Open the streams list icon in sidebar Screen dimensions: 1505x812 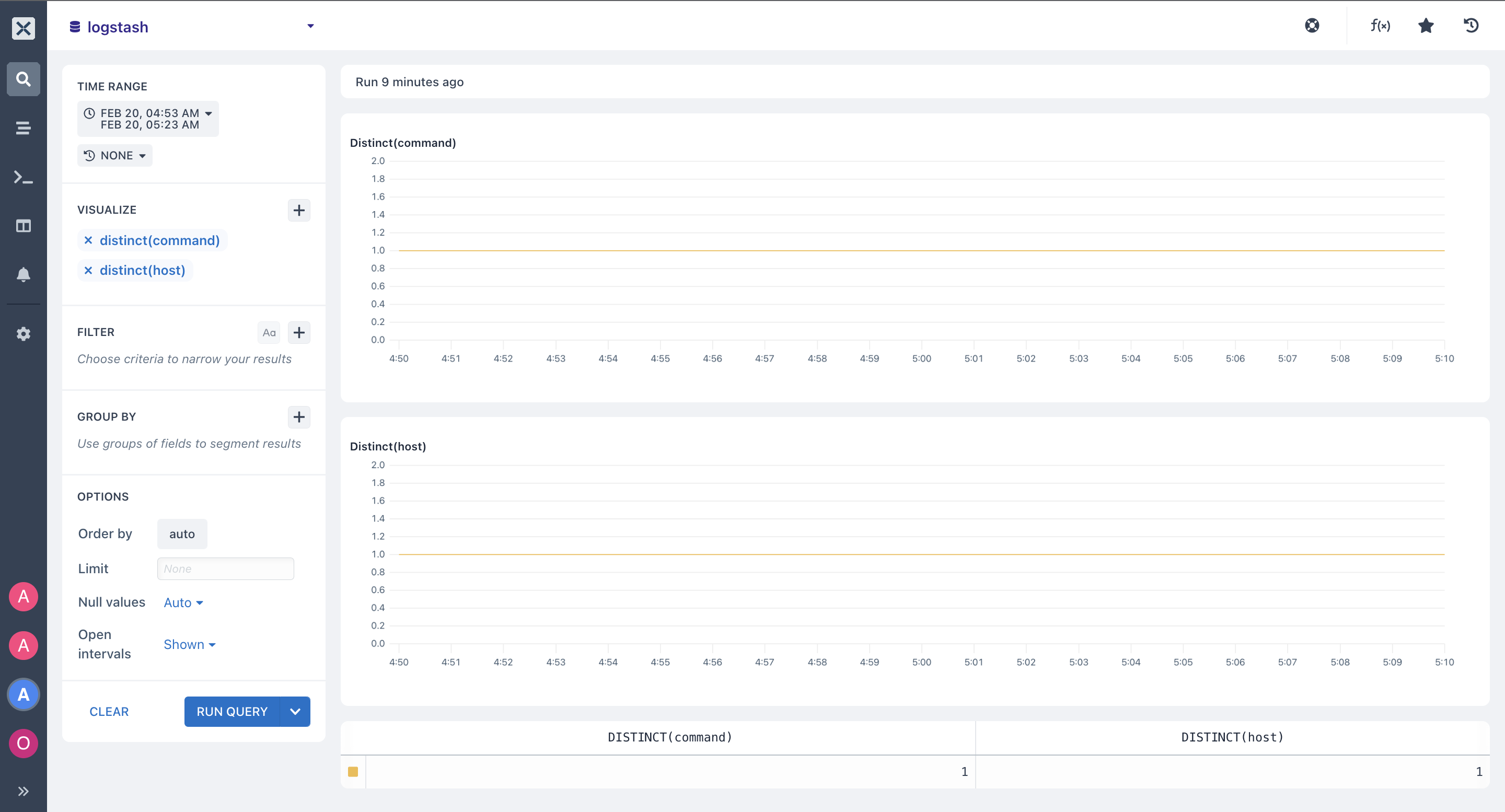[x=24, y=128]
